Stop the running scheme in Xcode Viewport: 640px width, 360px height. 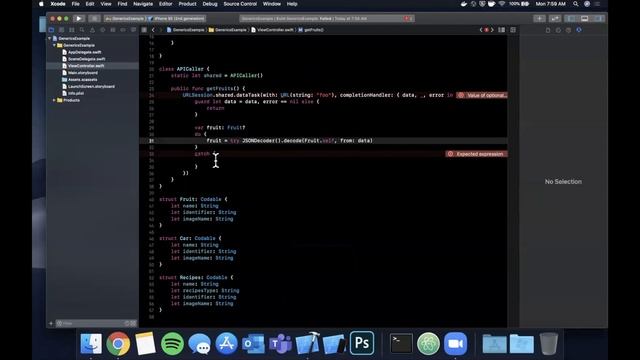(94, 18)
